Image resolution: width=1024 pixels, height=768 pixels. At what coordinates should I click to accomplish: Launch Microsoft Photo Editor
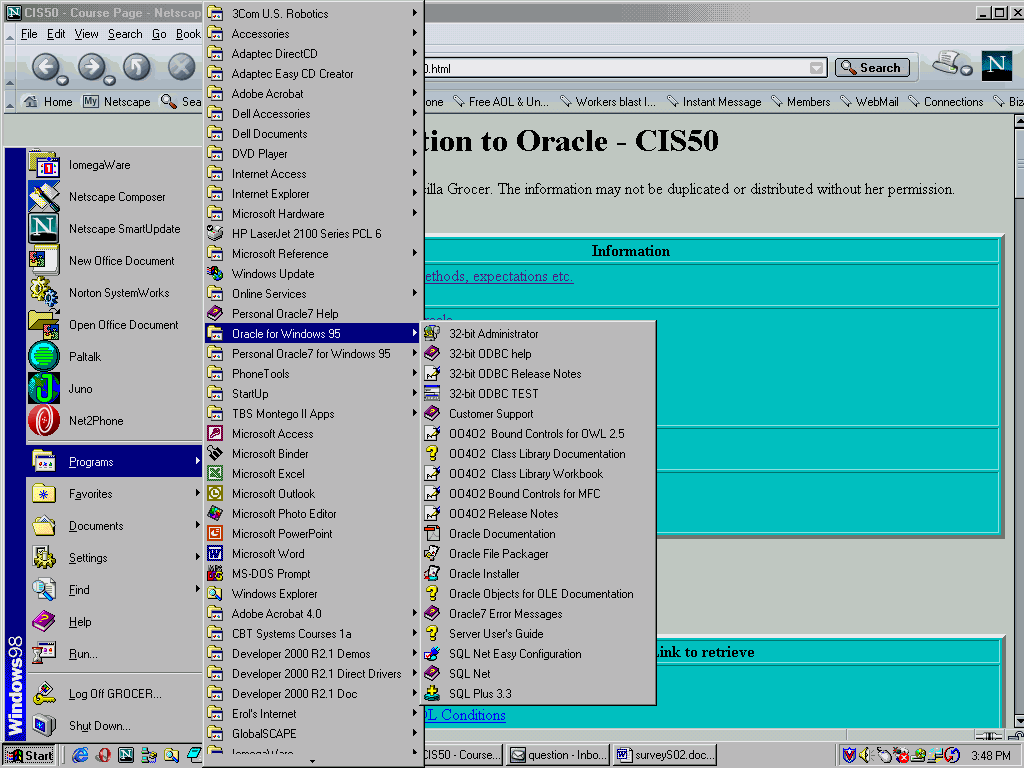coord(313,514)
